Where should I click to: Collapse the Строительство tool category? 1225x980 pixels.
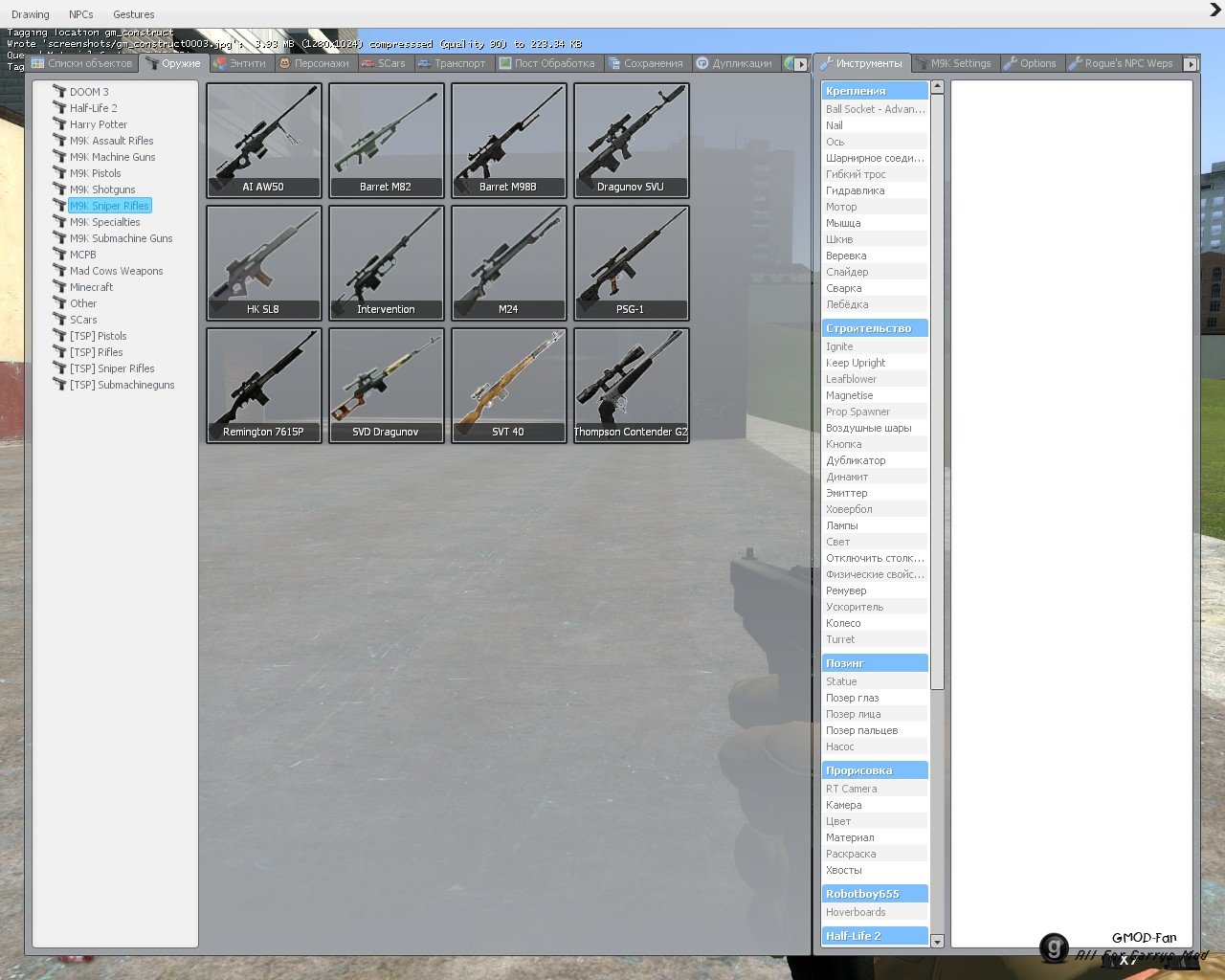875,328
